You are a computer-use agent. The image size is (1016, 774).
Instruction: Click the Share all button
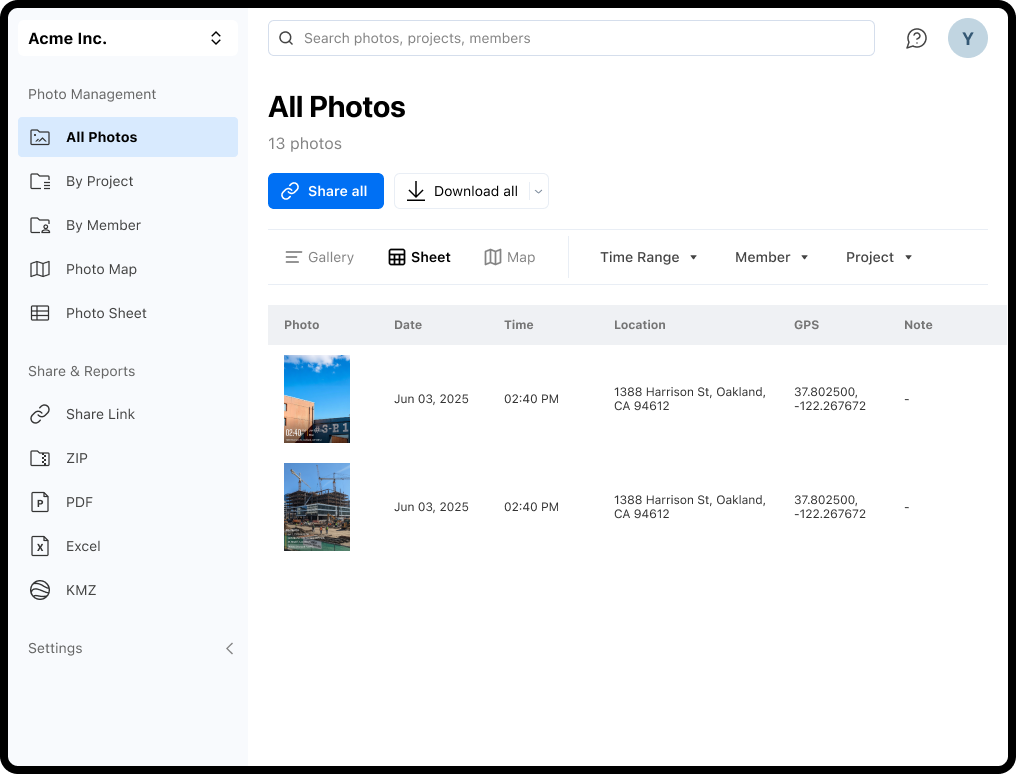[326, 191]
